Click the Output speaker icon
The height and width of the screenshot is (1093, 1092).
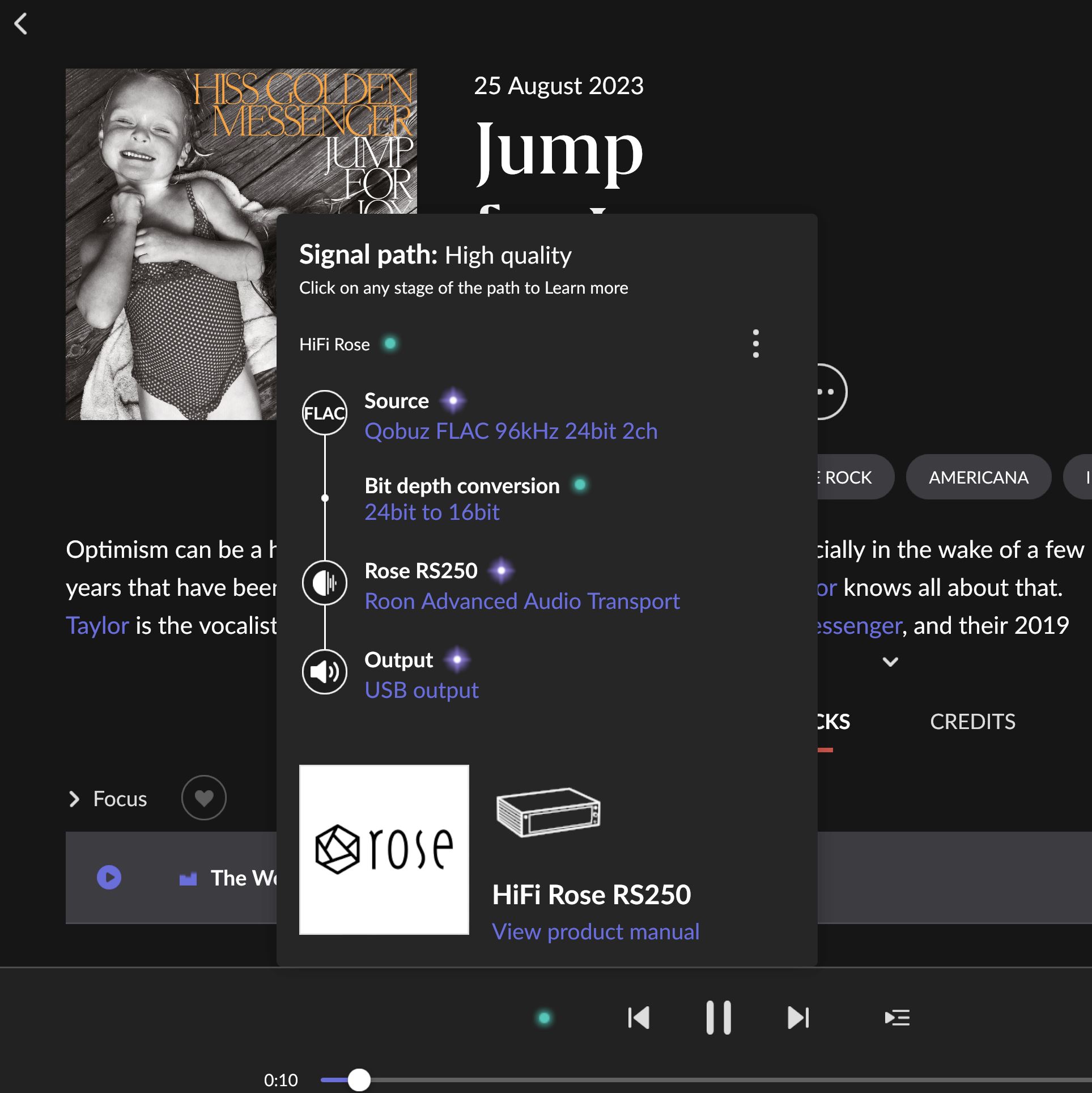325,672
